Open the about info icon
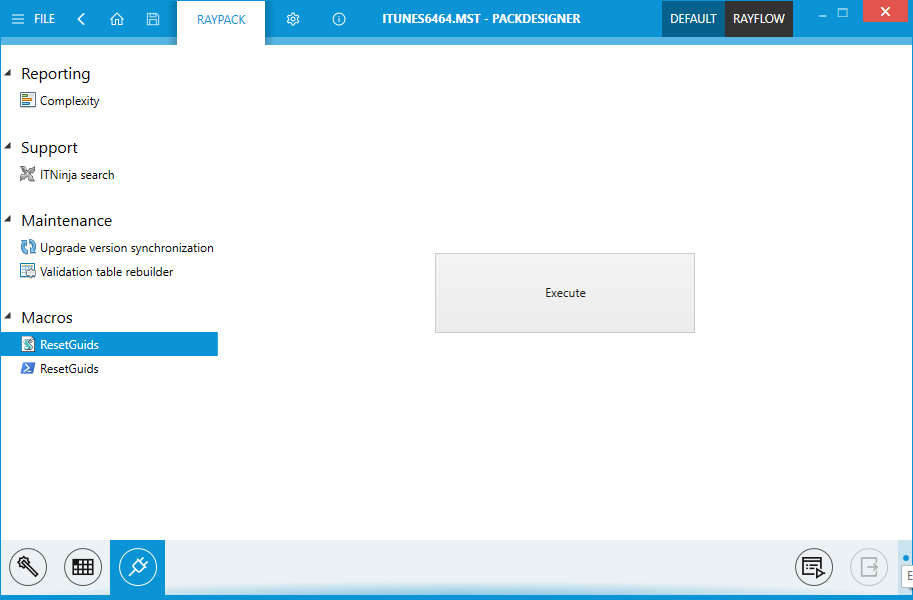 [339, 19]
